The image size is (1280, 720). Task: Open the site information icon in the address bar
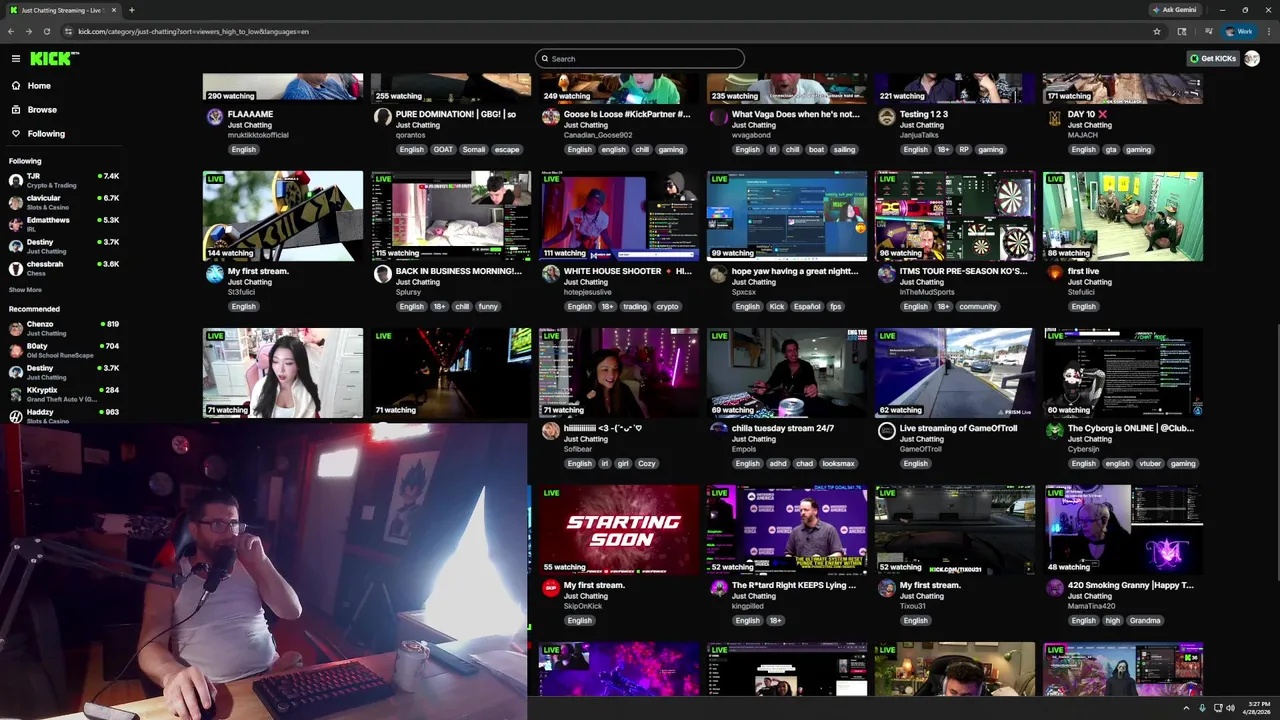click(68, 31)
